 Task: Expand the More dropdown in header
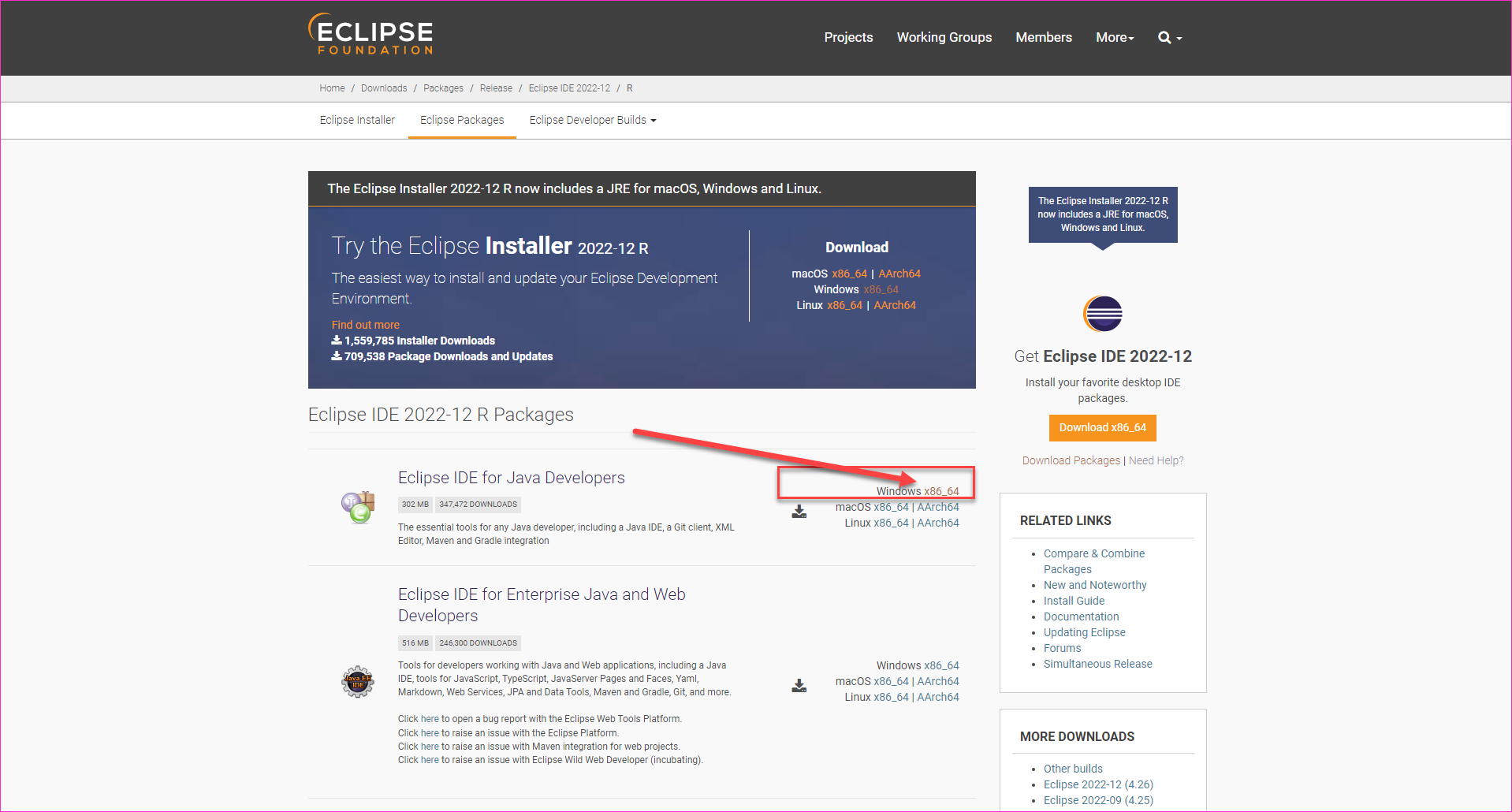pos(1115,37)
